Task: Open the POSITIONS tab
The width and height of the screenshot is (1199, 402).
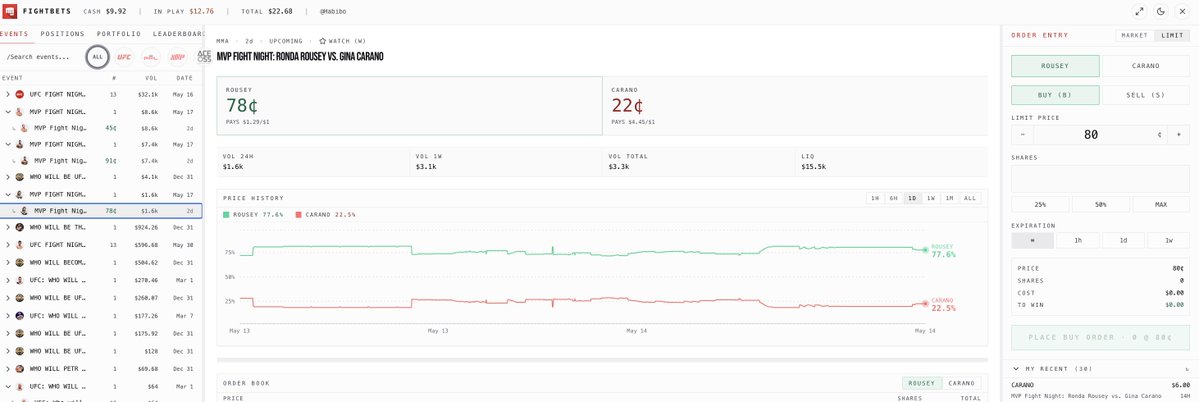Action: point(63,34)
